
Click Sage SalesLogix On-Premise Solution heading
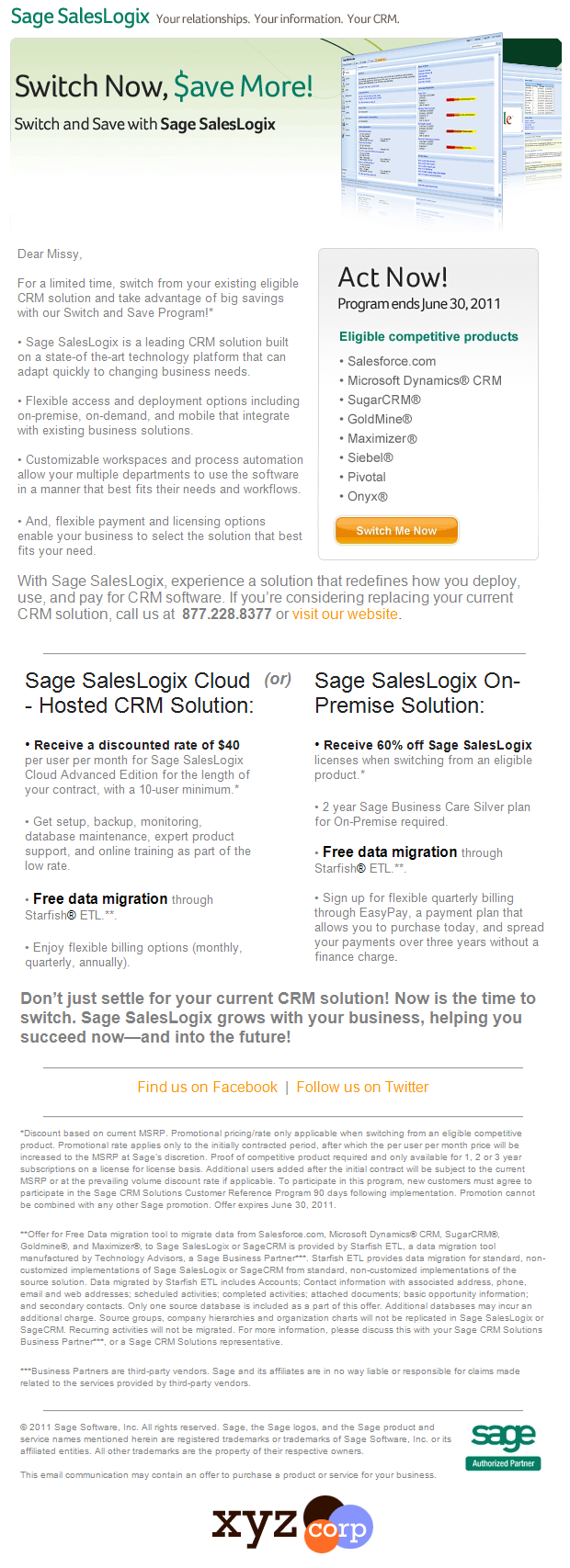pyautogui.click(x=417, y=694)
